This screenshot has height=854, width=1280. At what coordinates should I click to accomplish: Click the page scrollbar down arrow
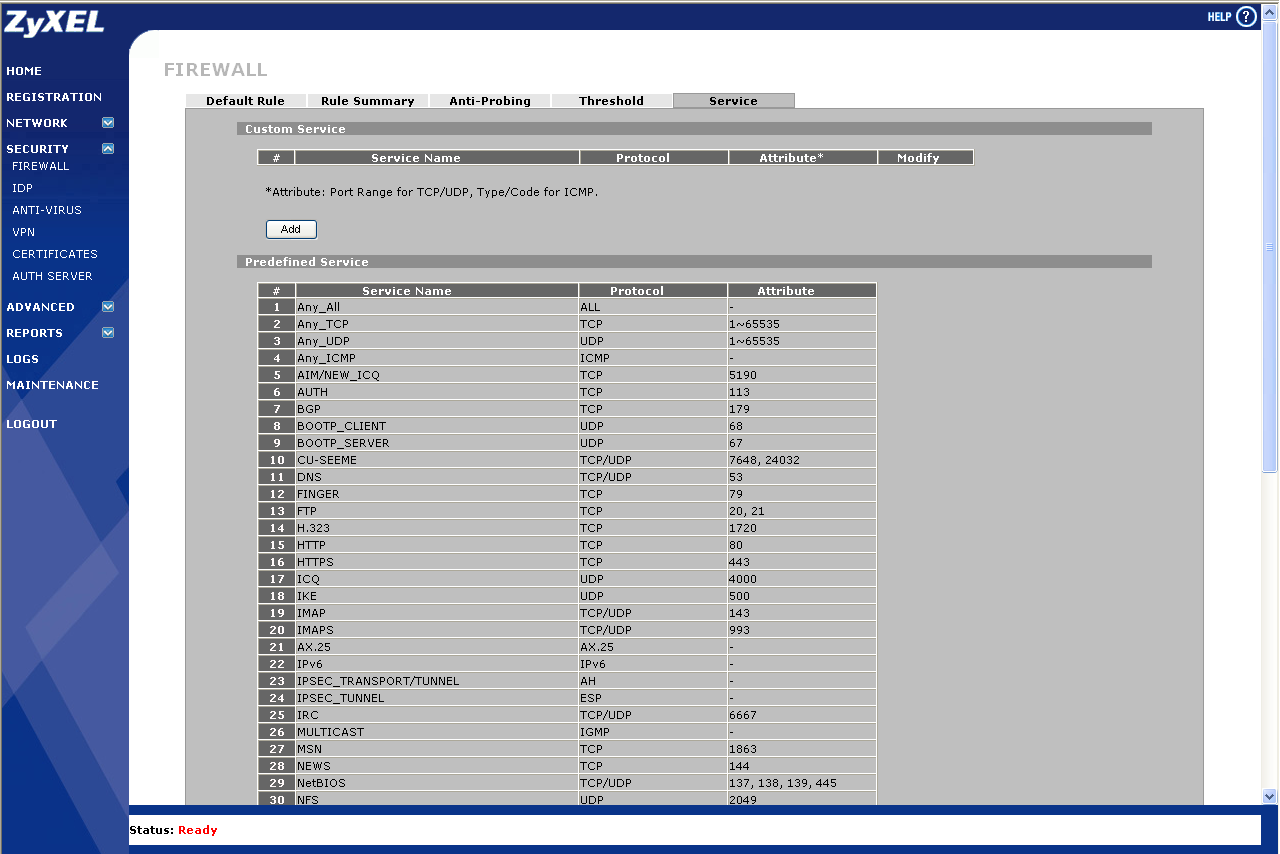[x=1270, y=797]
